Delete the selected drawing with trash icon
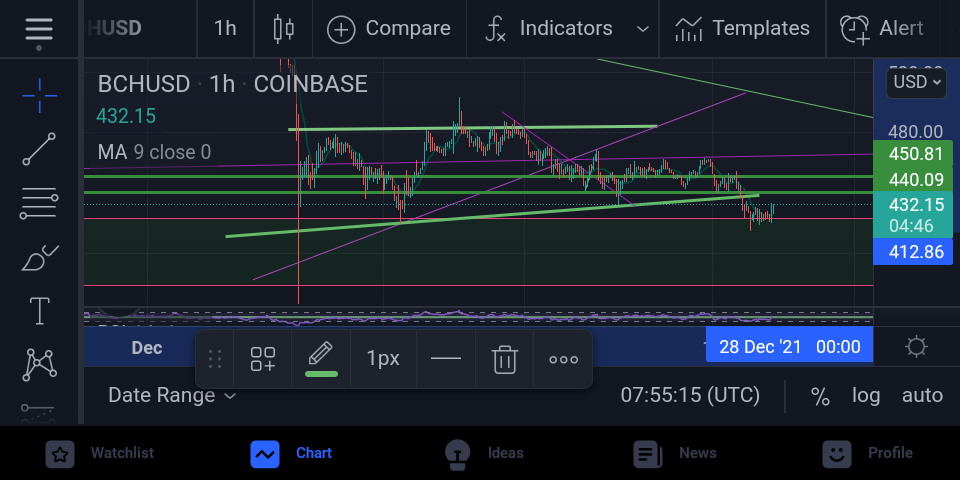The width and height of the screenshot is (960, 480). [504, 359]
